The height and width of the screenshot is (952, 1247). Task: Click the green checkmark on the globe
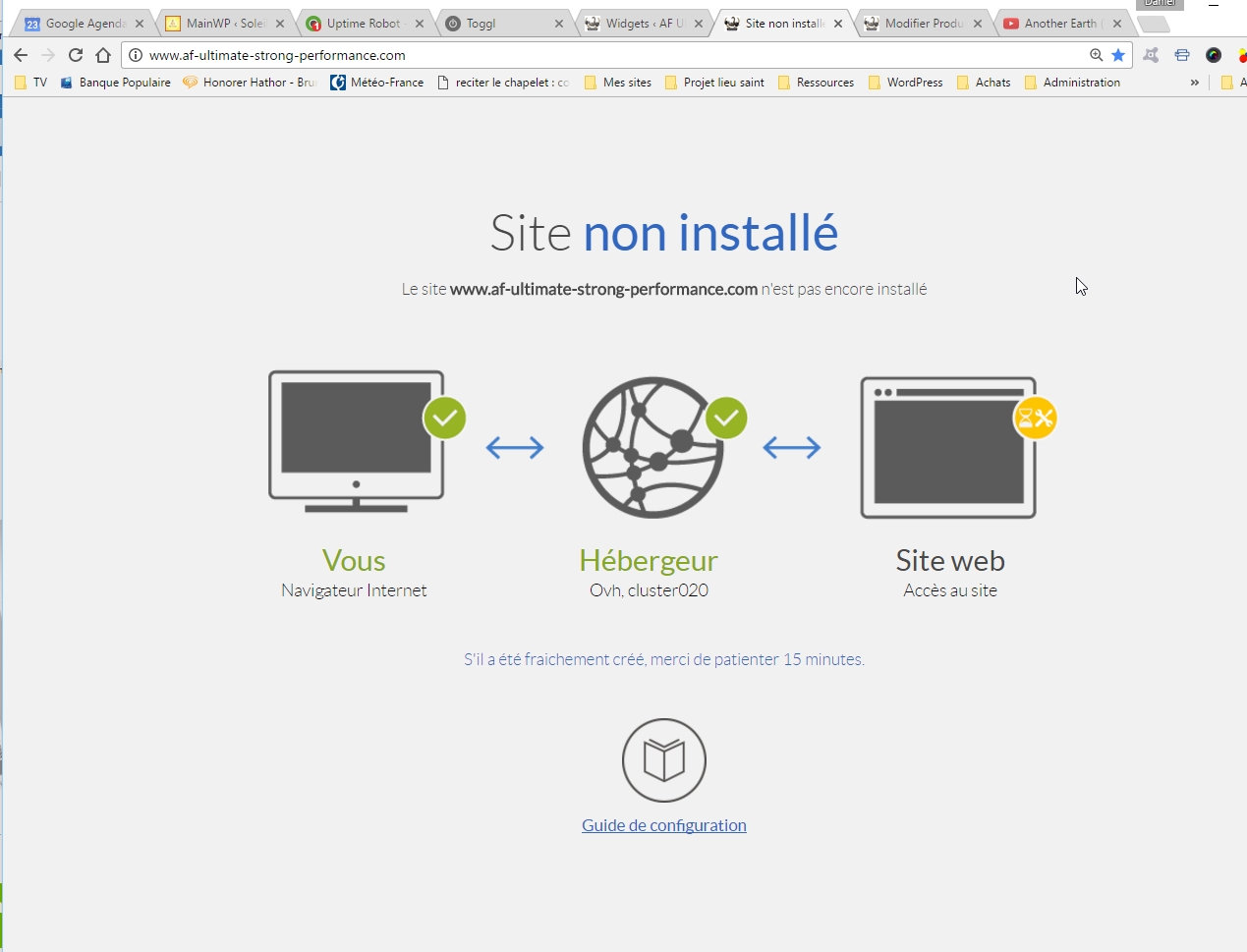click(x=726, y=419)
